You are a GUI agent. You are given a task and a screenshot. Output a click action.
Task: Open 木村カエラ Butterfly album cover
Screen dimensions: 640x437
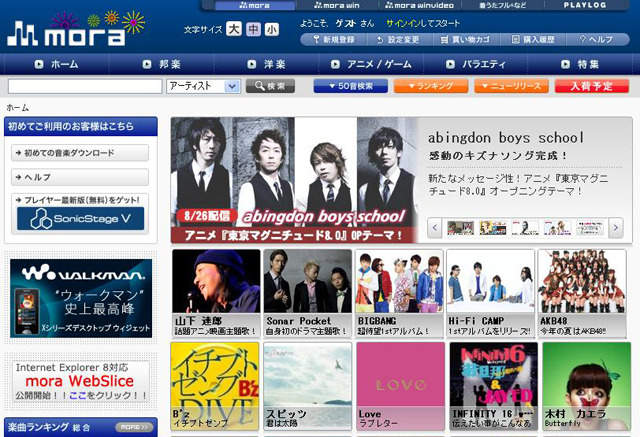coord(587,386)
